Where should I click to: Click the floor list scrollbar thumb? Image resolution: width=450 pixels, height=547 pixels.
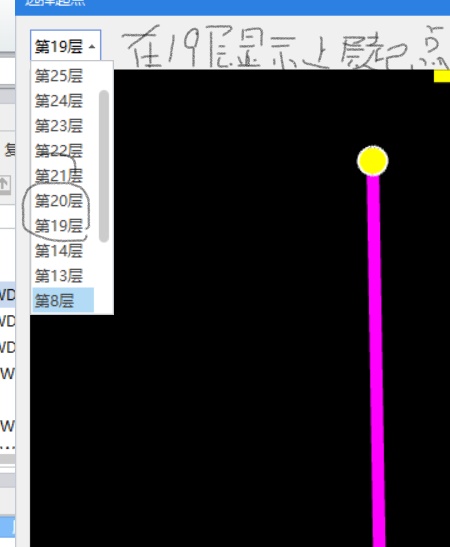tap(104, 166)
